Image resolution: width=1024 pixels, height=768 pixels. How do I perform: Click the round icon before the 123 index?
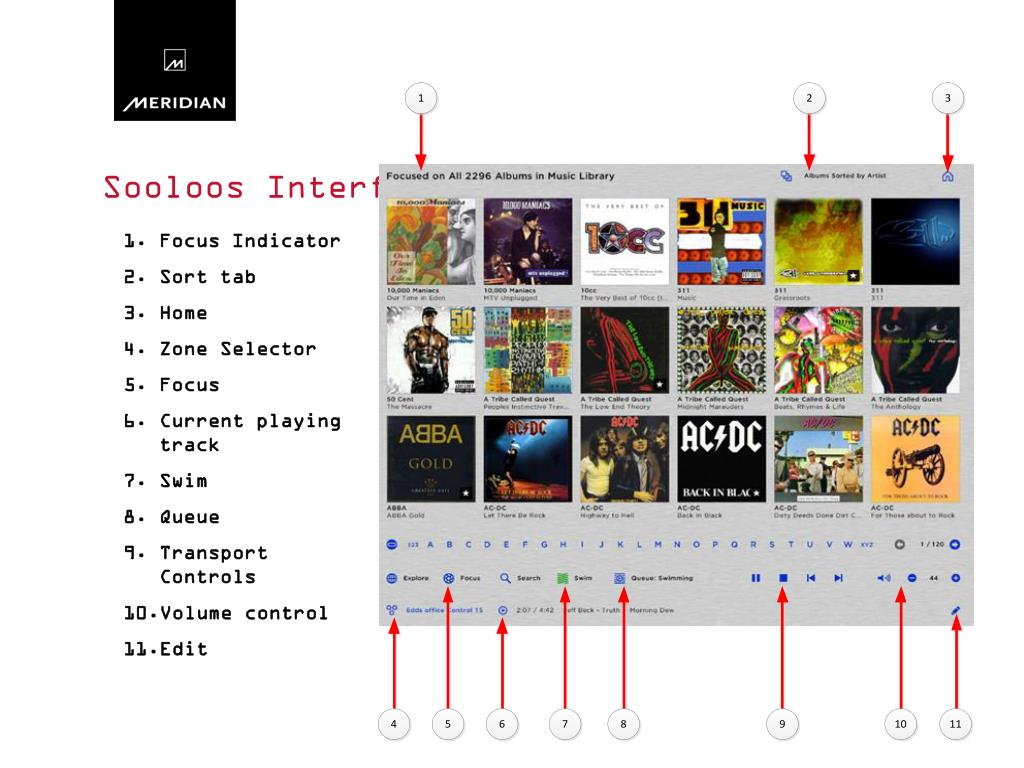392,544
